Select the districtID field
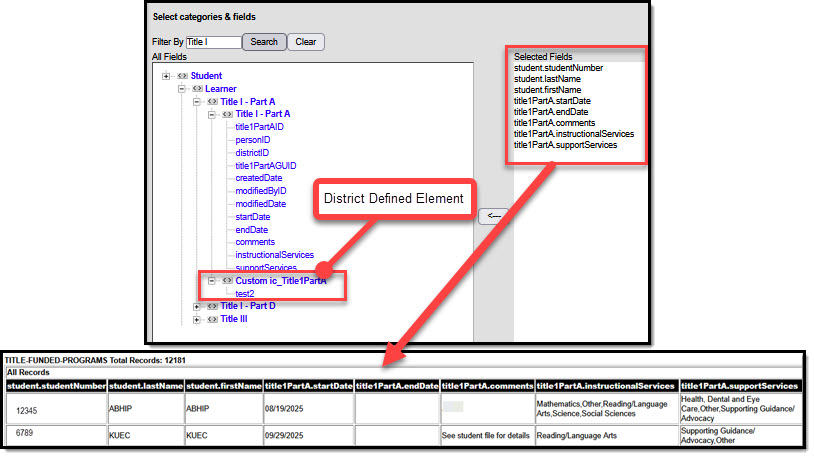814x457 pixels. click(252, 153)
